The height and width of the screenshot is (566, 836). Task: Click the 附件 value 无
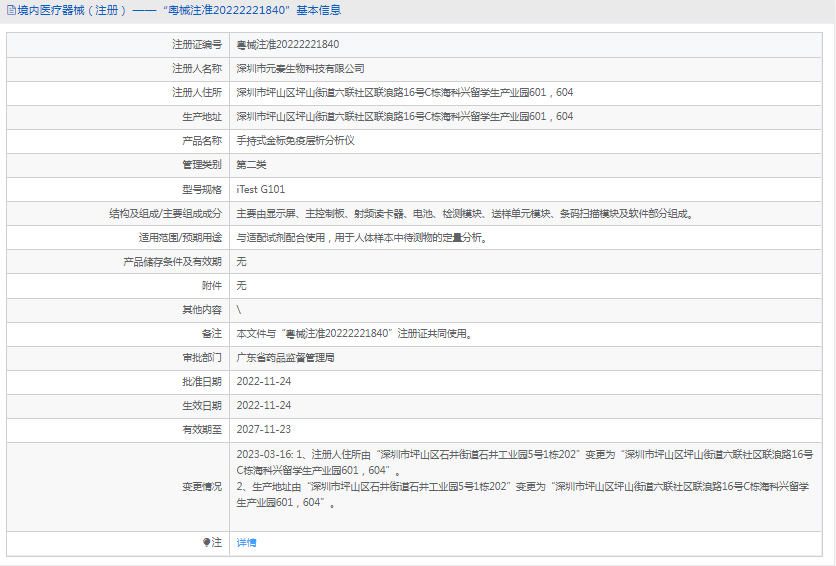coord(242,286)
